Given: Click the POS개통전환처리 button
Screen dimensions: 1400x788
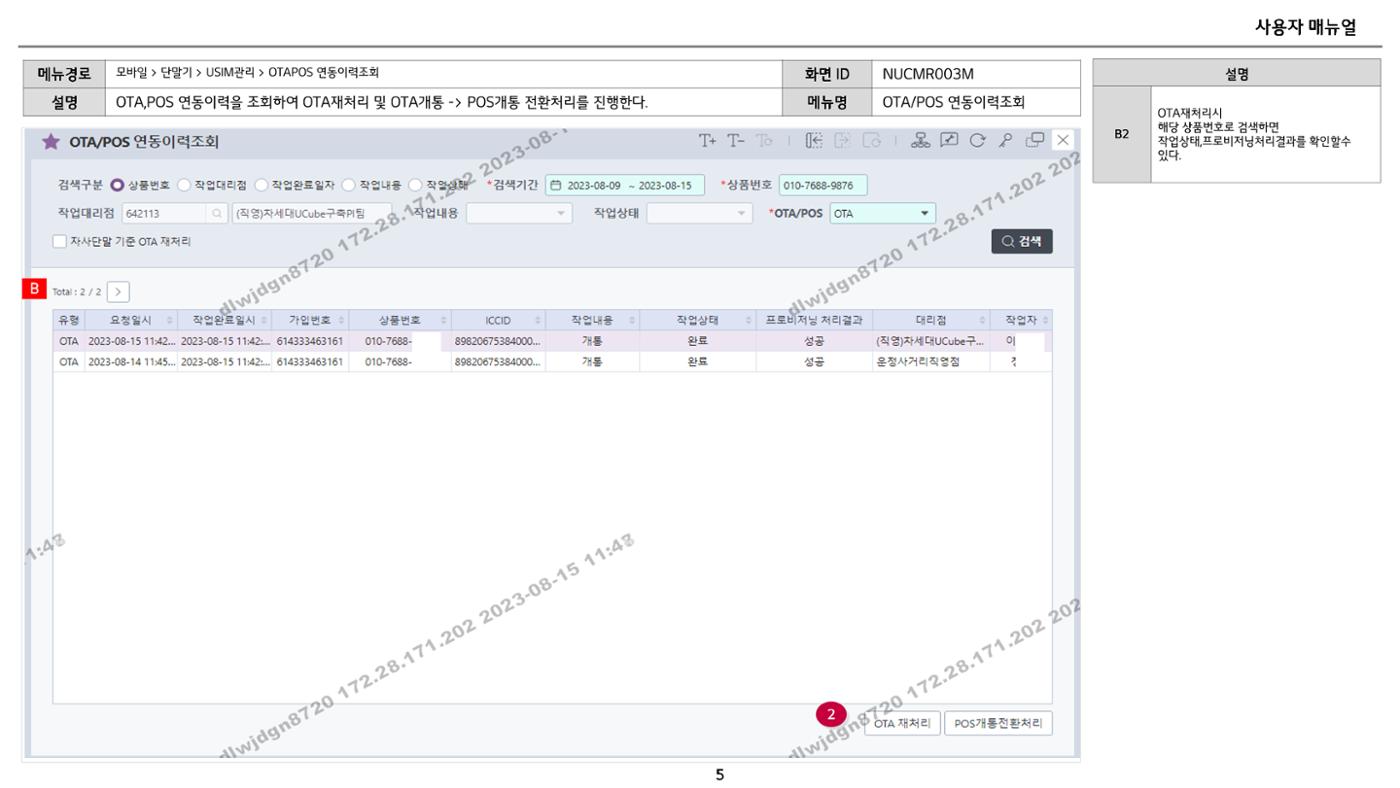Looking at the screenshot, I should [x=998, y=724].
